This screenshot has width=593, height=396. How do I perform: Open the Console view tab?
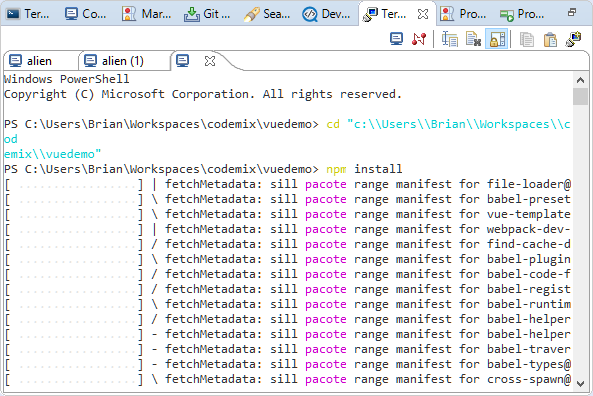click(85, 14)
